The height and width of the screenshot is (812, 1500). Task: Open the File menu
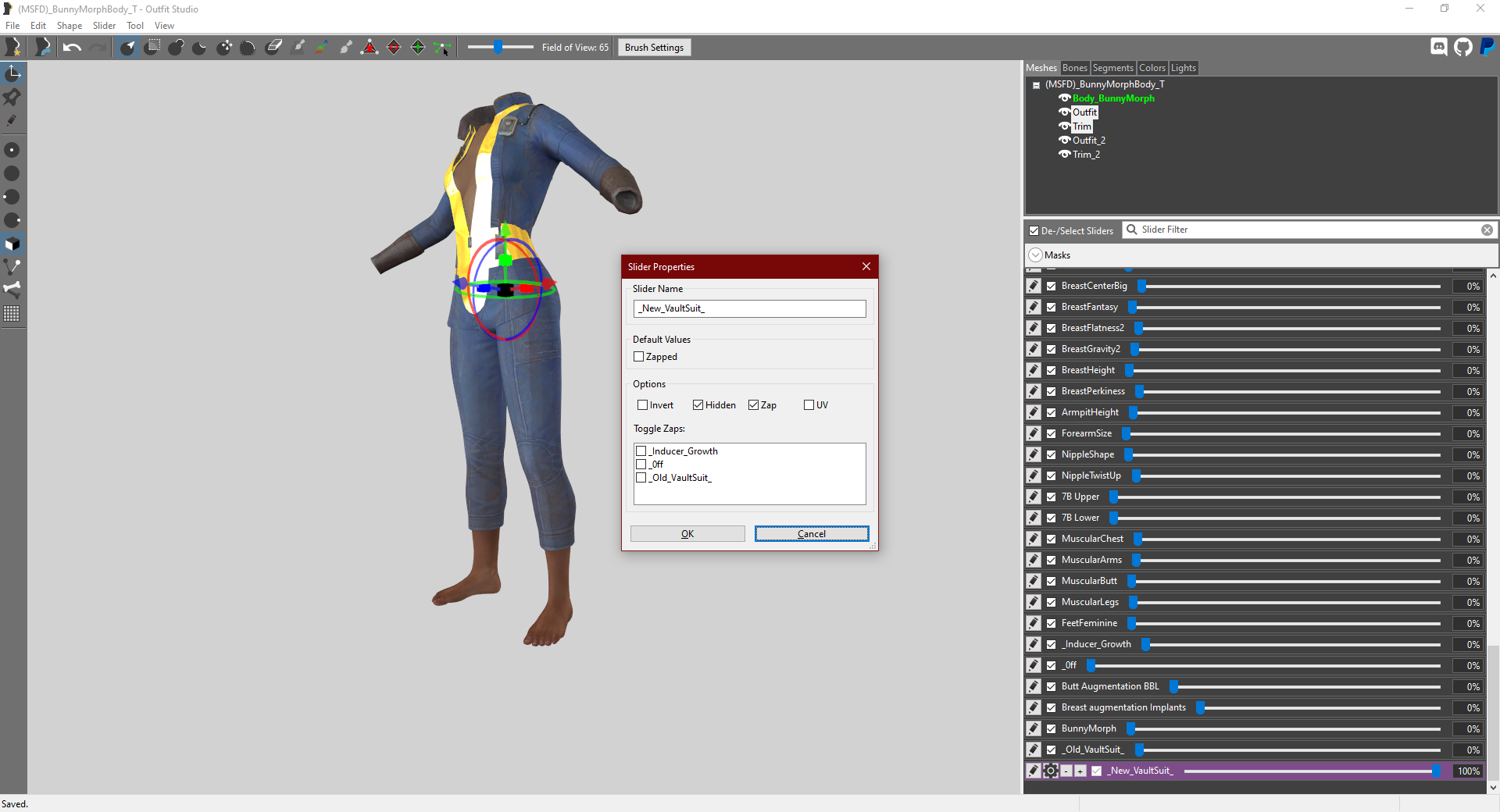(12, 26)
